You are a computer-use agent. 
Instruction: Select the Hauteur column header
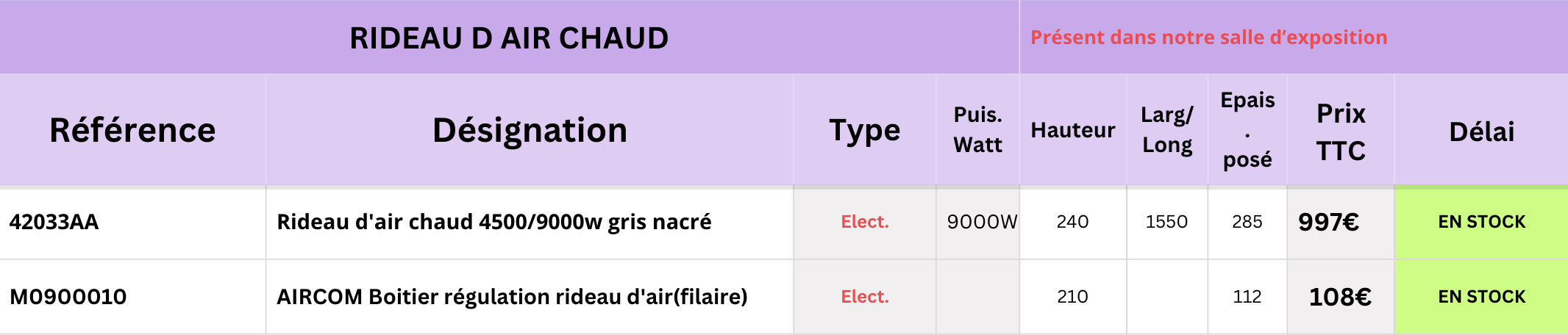tap(1072, 130)
